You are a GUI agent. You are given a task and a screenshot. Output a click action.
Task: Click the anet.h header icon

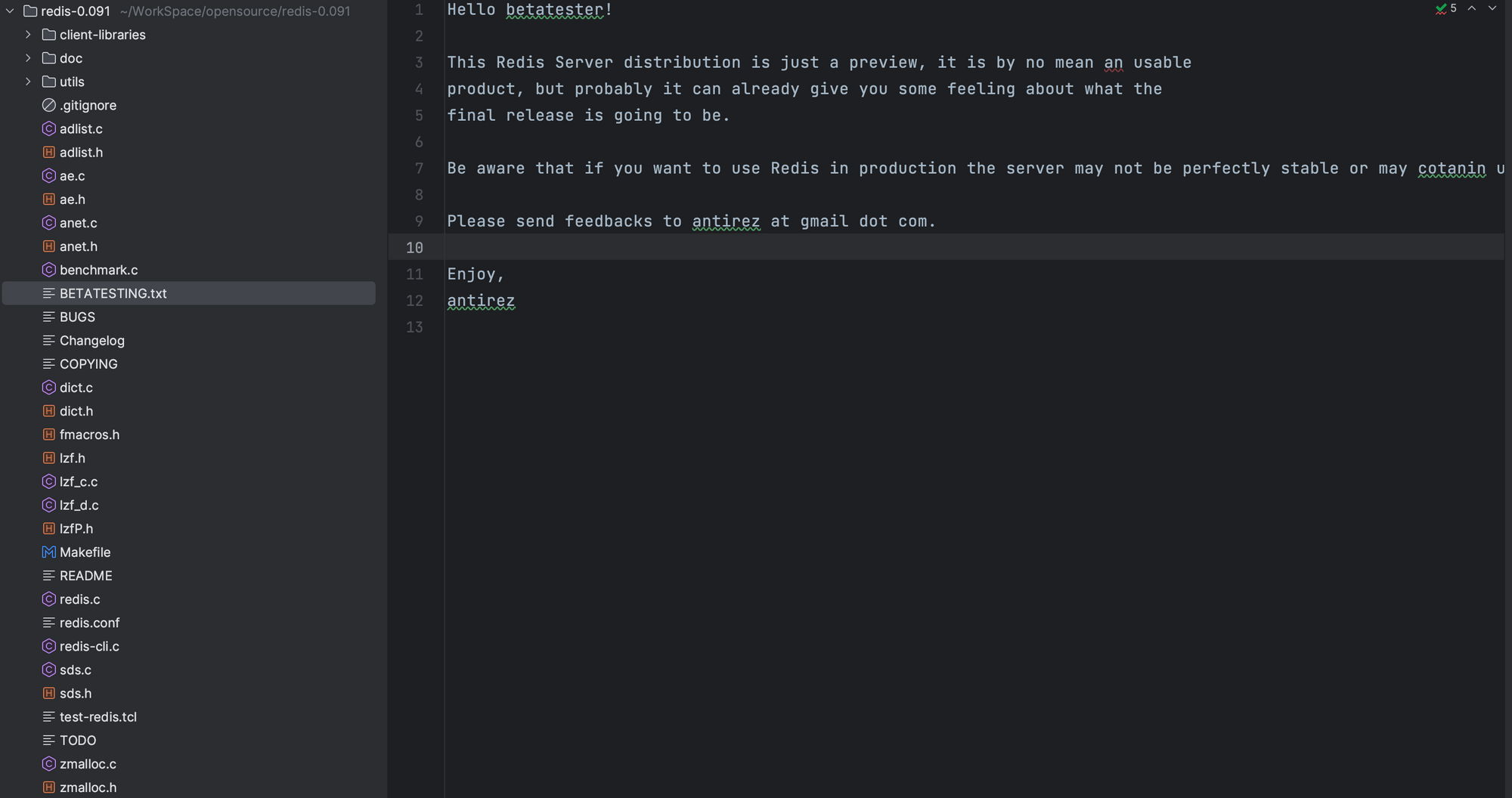coord(49,246)
